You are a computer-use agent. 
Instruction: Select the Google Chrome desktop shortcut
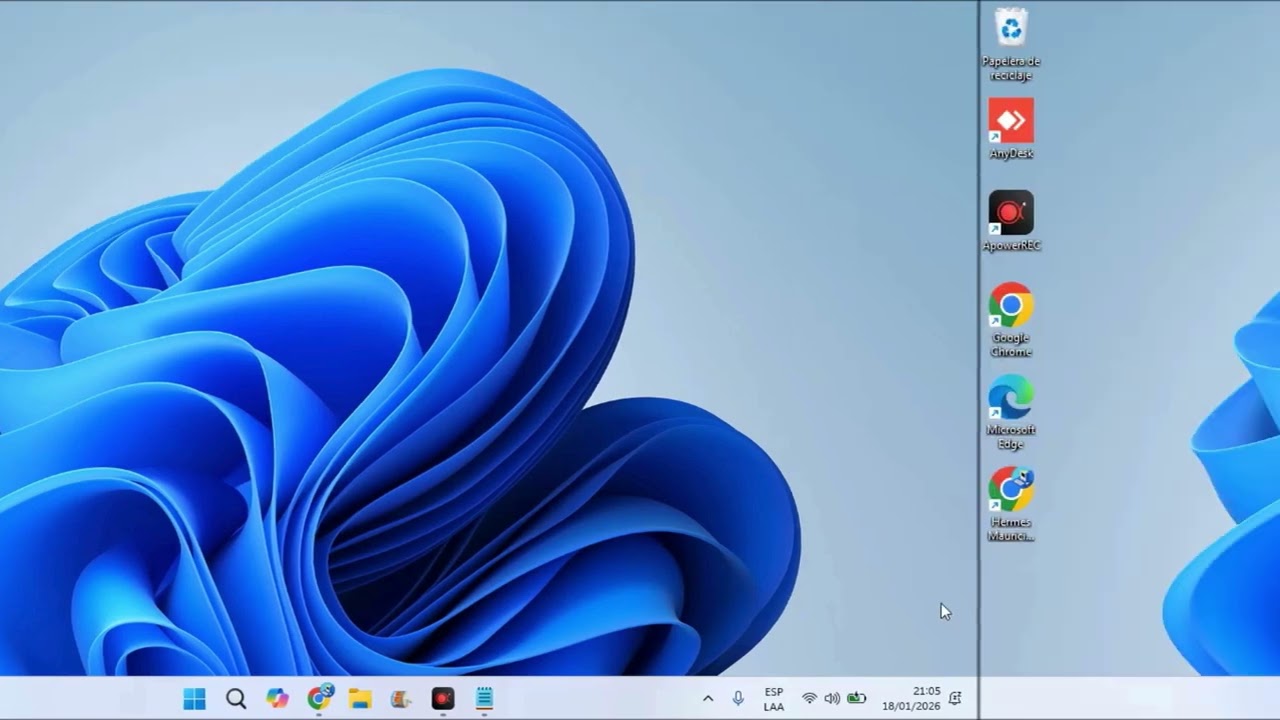coord(1011,320)
